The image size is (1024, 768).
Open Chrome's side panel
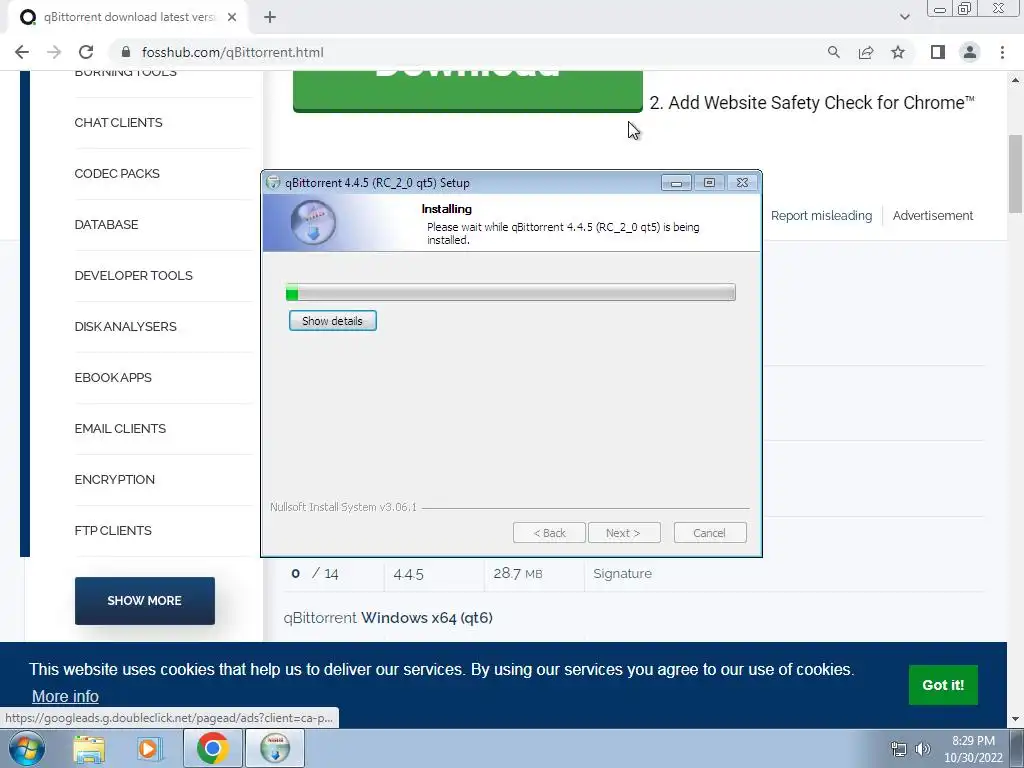click(x=938, y=52)
